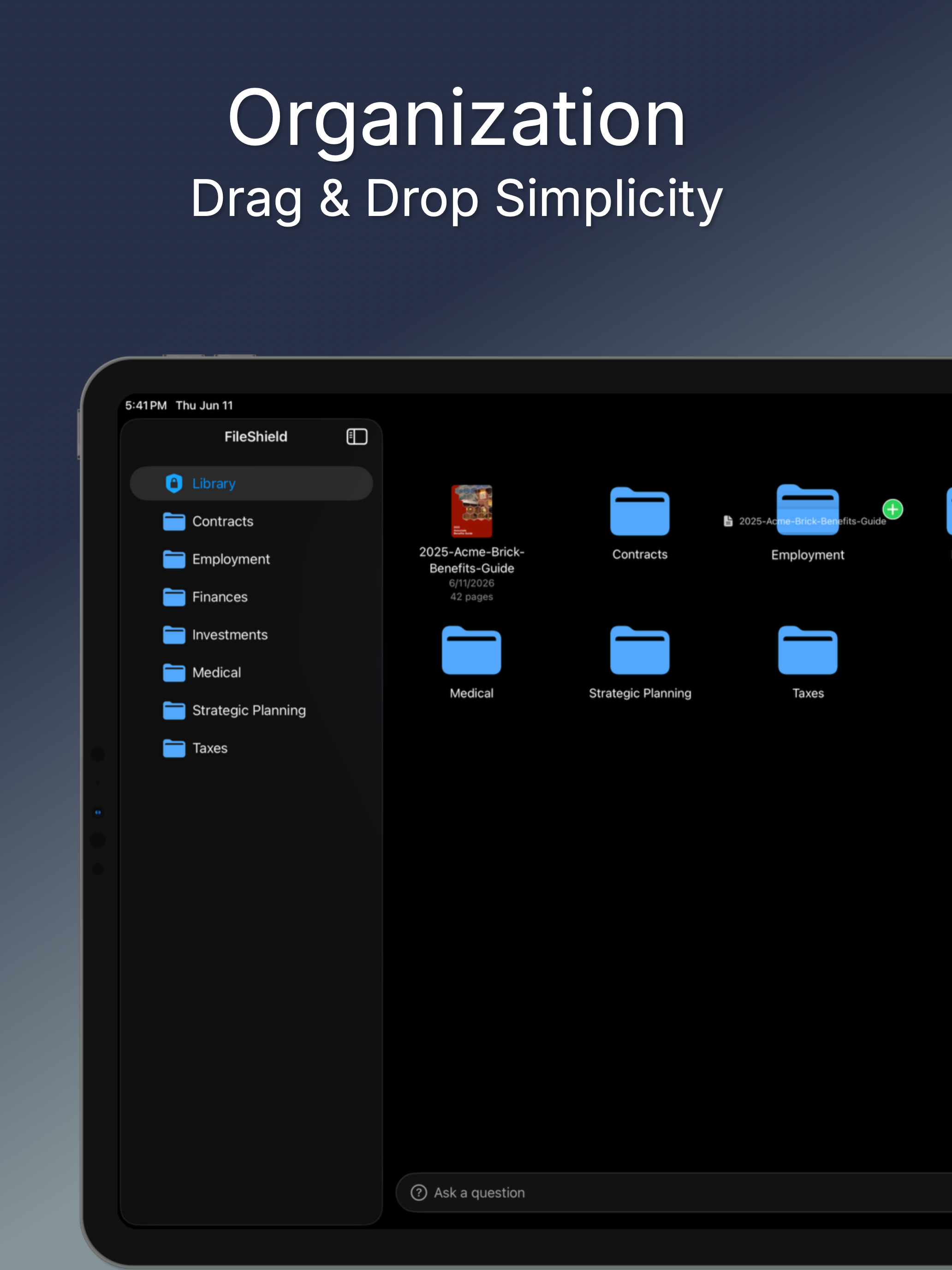952x1270 pixels.
Task: Click the Ask a question field
Action: coord(674,1192)
